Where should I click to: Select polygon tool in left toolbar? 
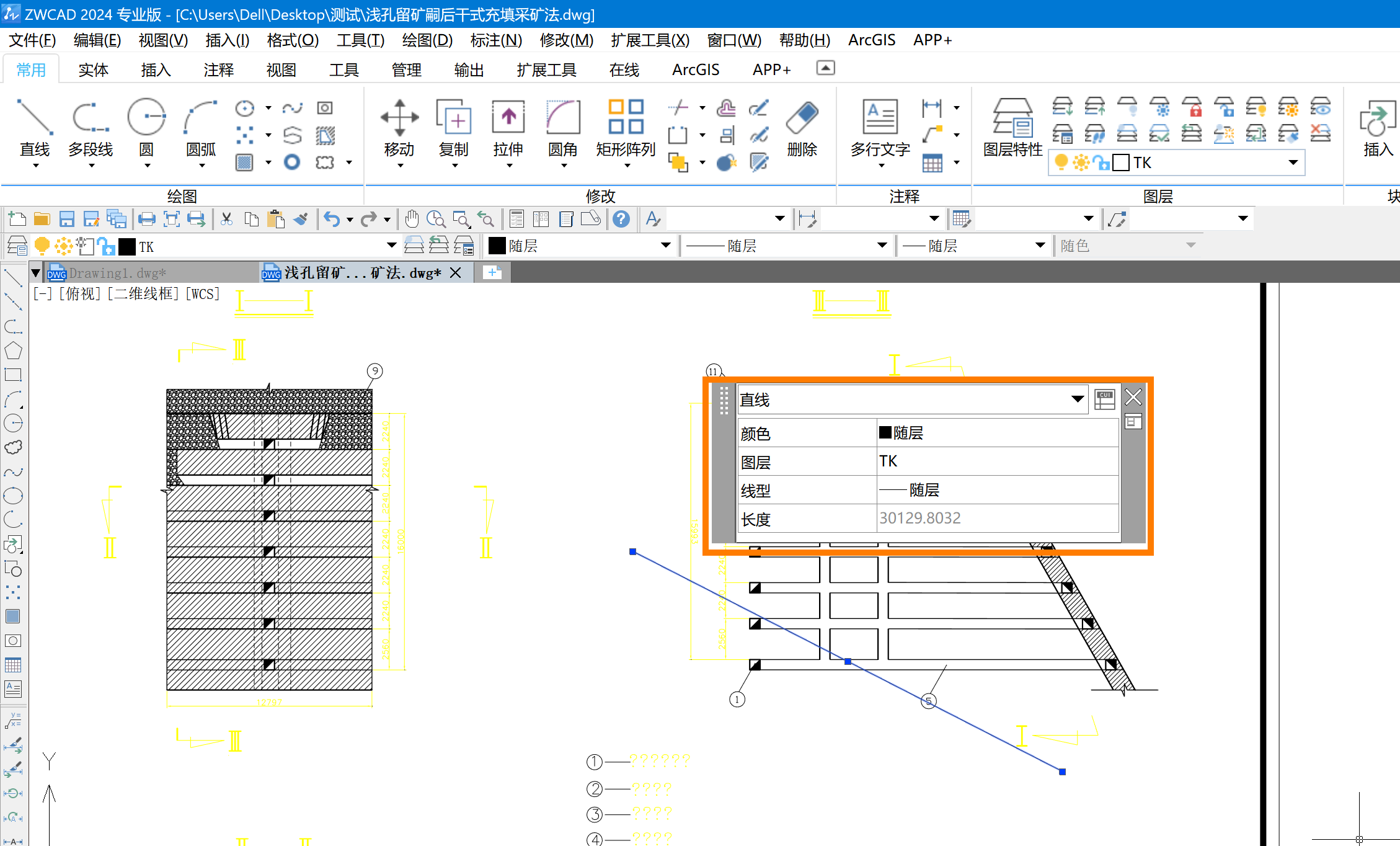click(13, 351)
